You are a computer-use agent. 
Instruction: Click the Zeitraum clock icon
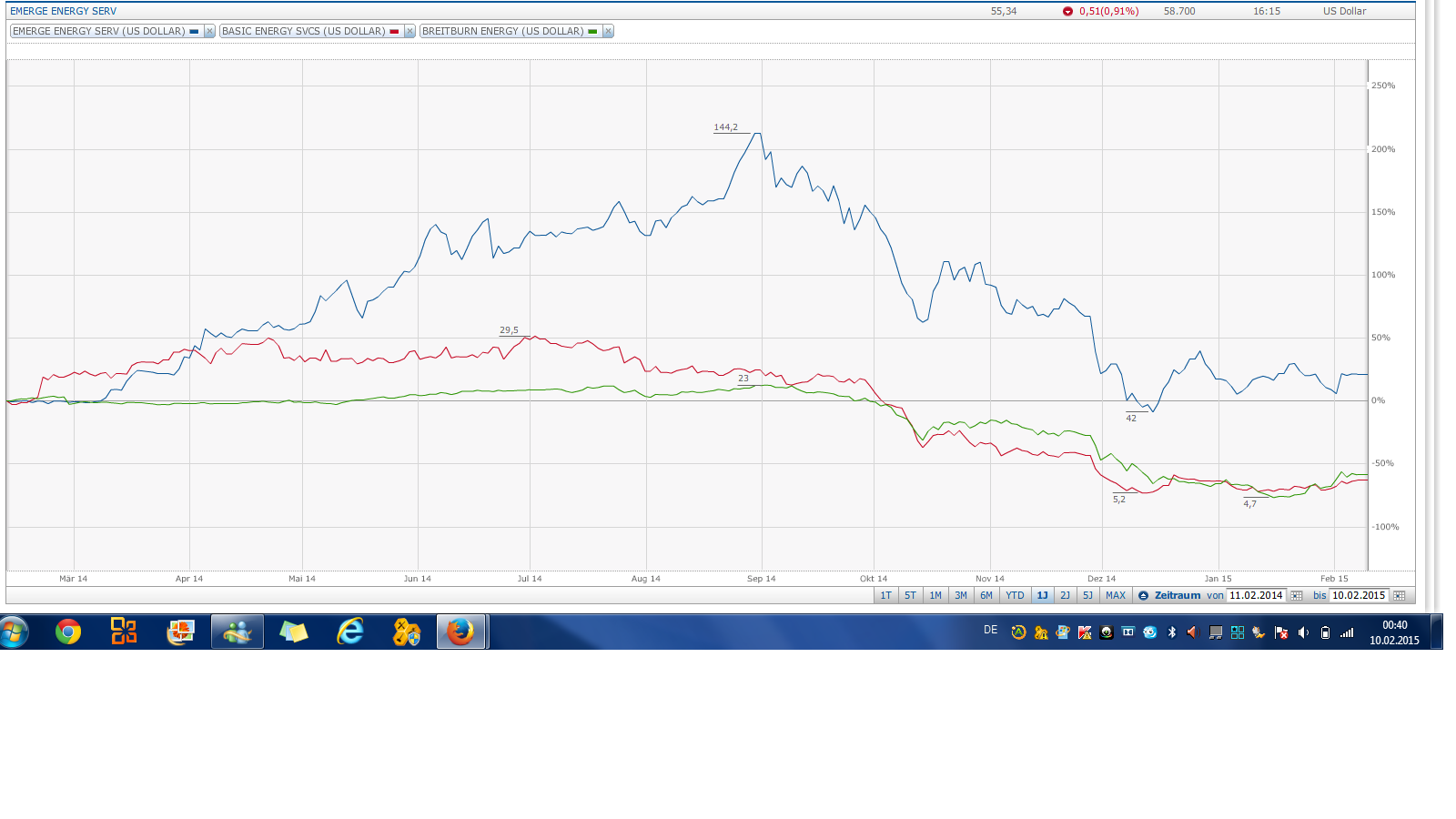(1143, 595)
